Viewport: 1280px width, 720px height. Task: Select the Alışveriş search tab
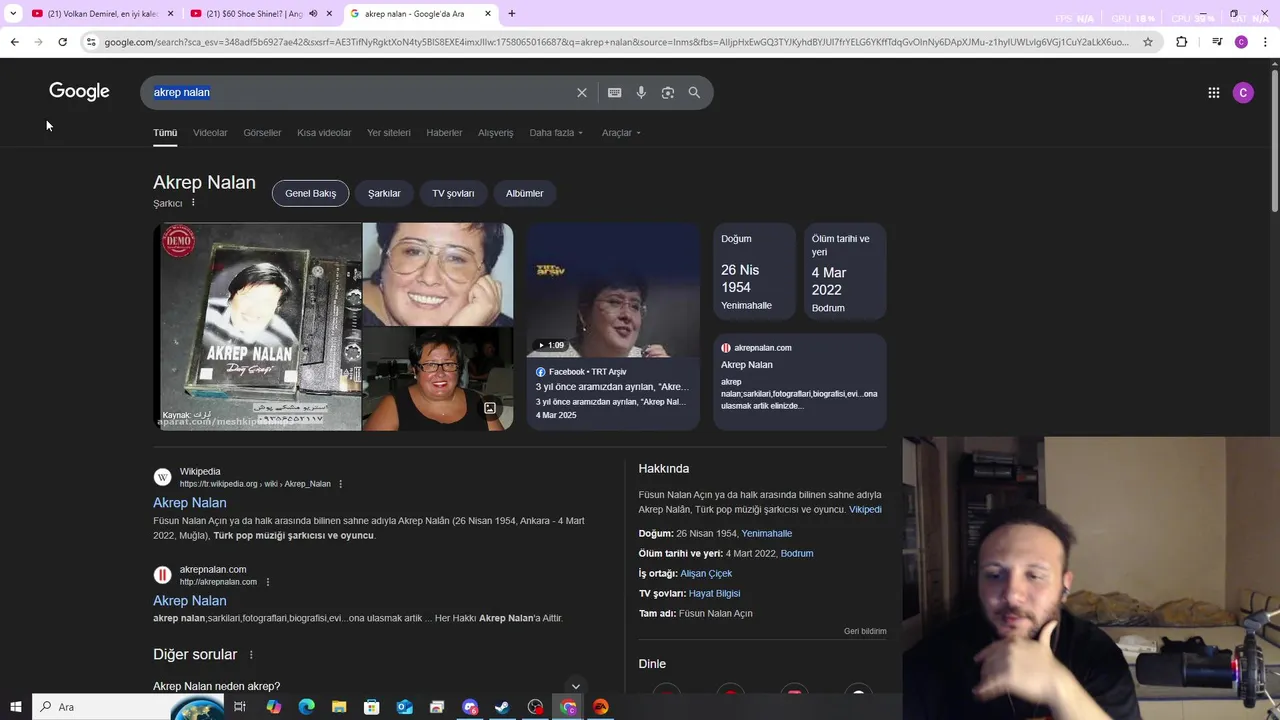(495, 133)
